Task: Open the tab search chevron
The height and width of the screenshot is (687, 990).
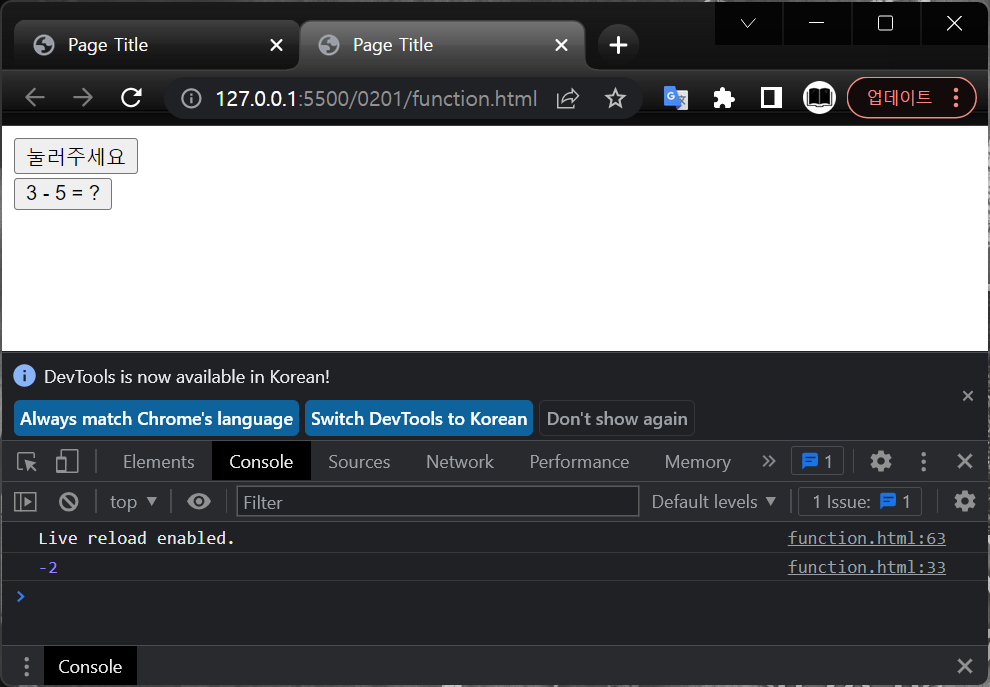Action: tap(748, 23)
